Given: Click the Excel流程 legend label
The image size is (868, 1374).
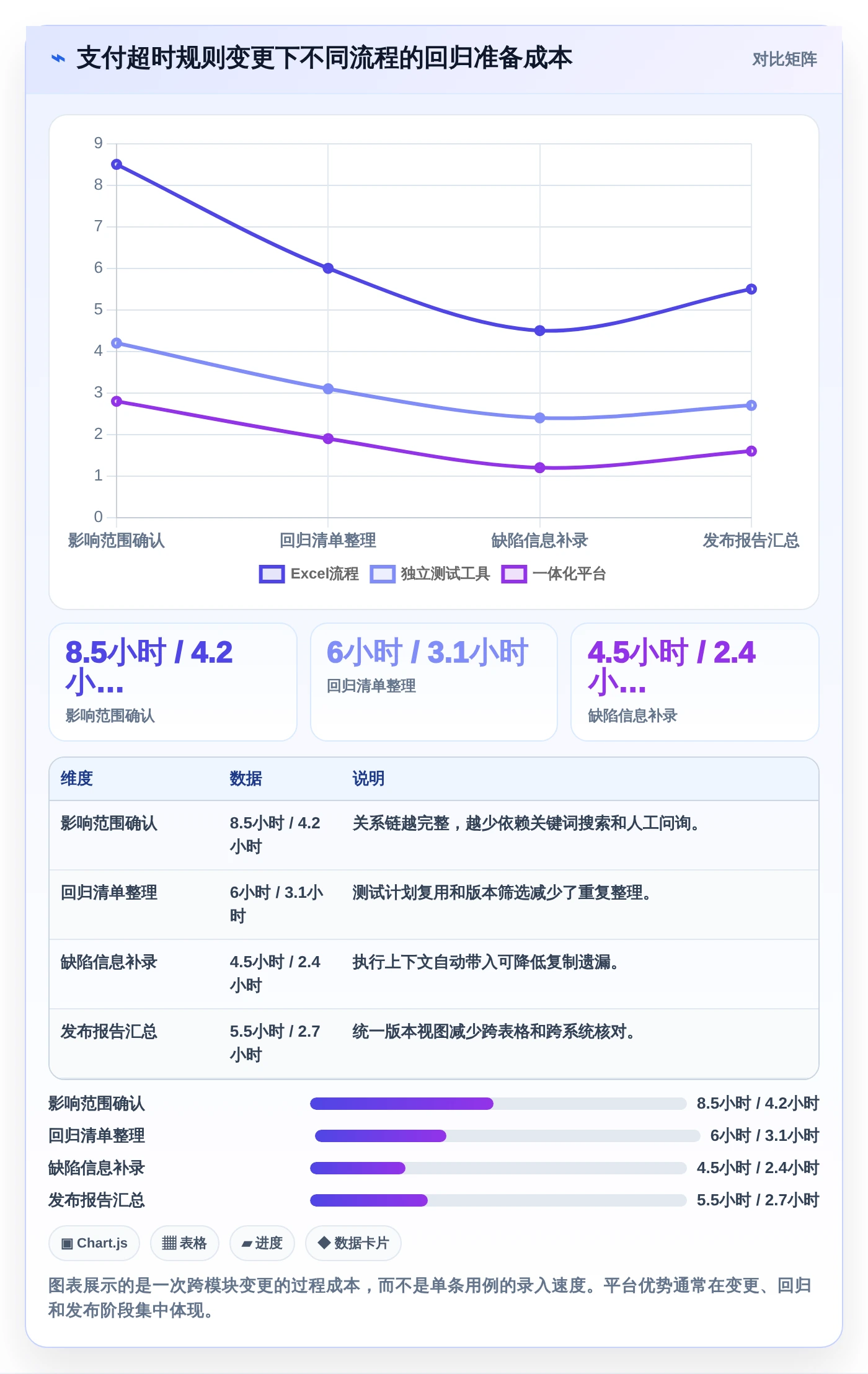Looking at the screenshot, I should pos(325,574).
